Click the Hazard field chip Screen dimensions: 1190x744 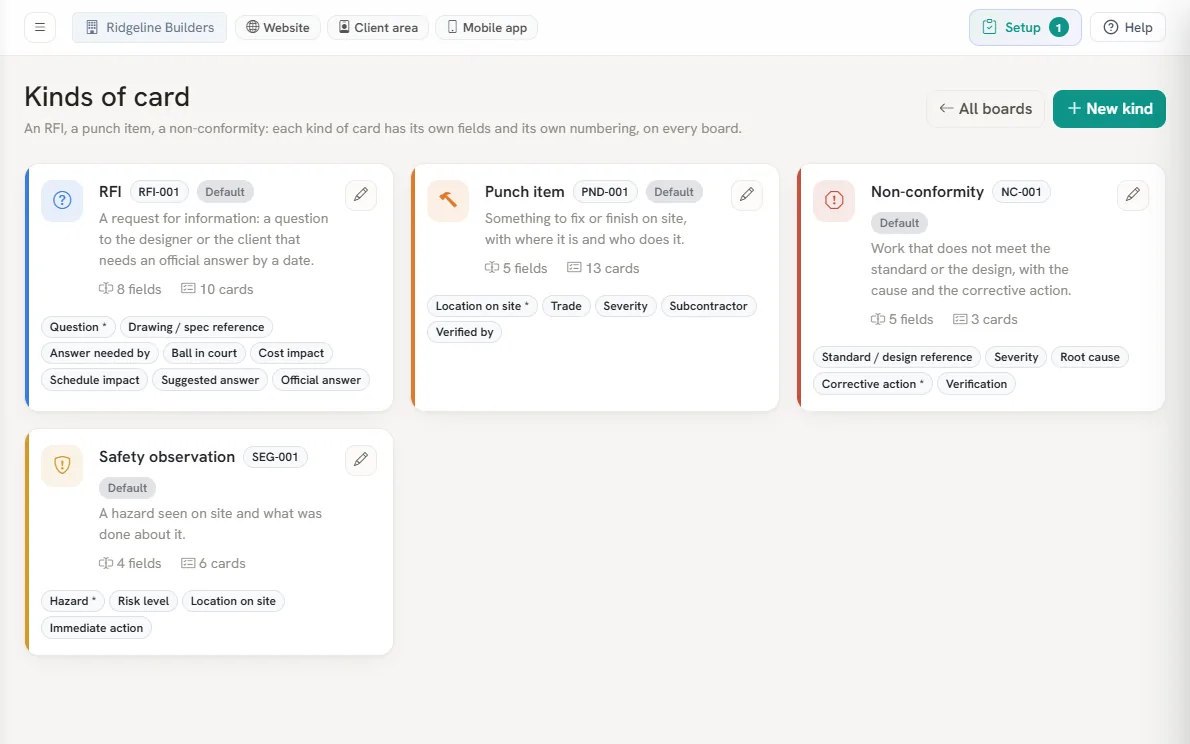pos(73,601)
